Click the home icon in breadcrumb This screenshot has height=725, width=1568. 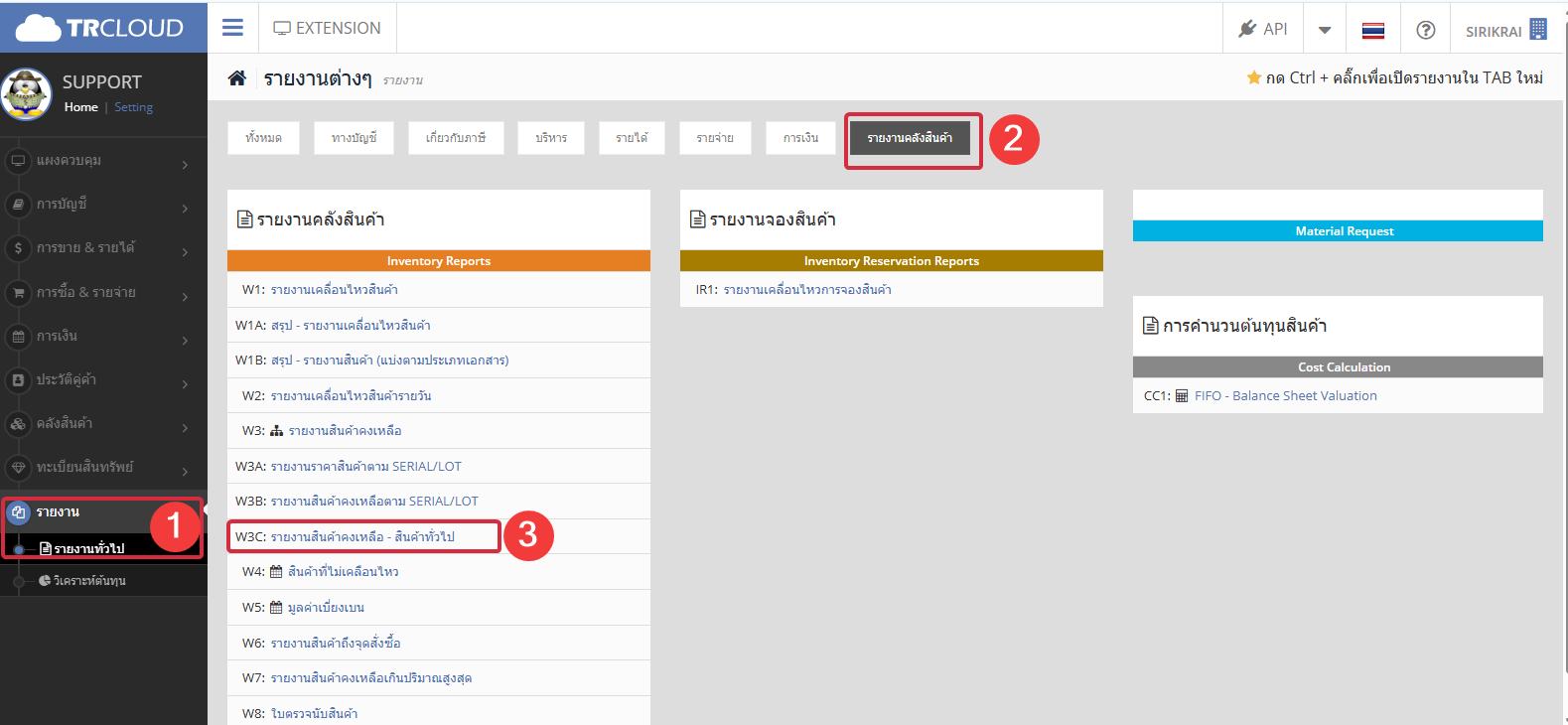tap(237, 77)
